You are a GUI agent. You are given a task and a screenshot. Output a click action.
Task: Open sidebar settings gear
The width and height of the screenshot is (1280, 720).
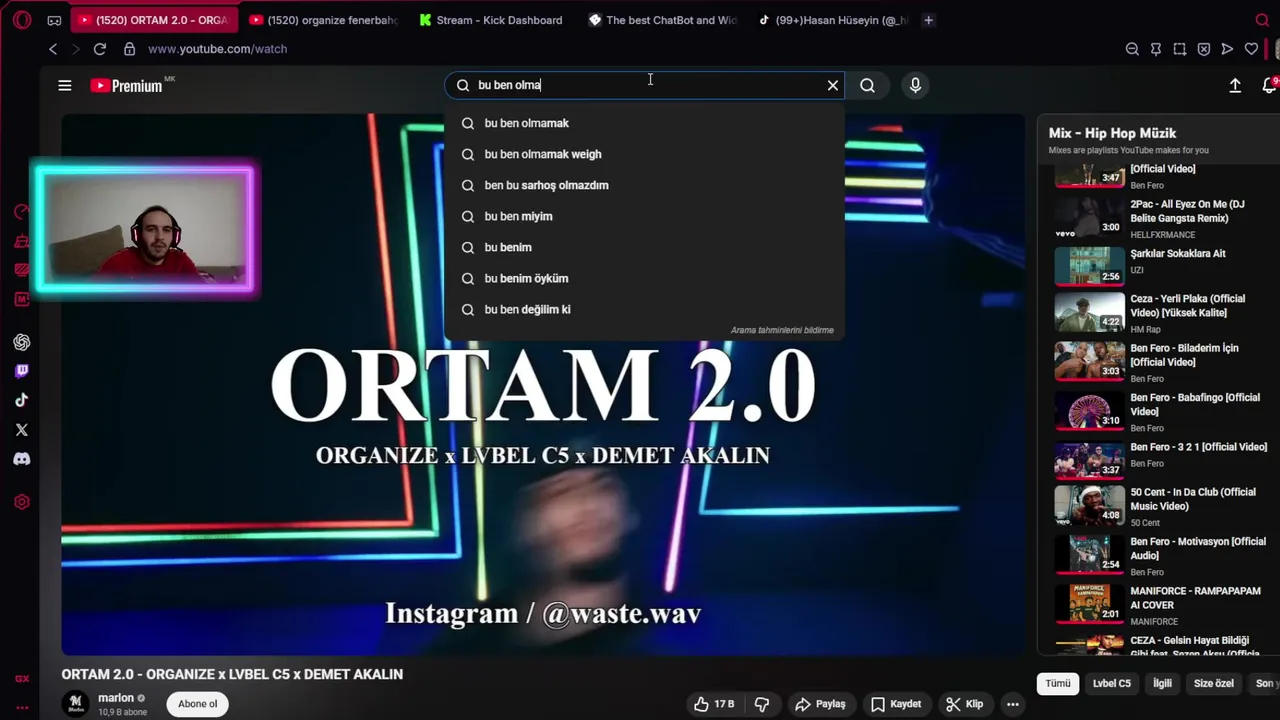pos(22,502)
